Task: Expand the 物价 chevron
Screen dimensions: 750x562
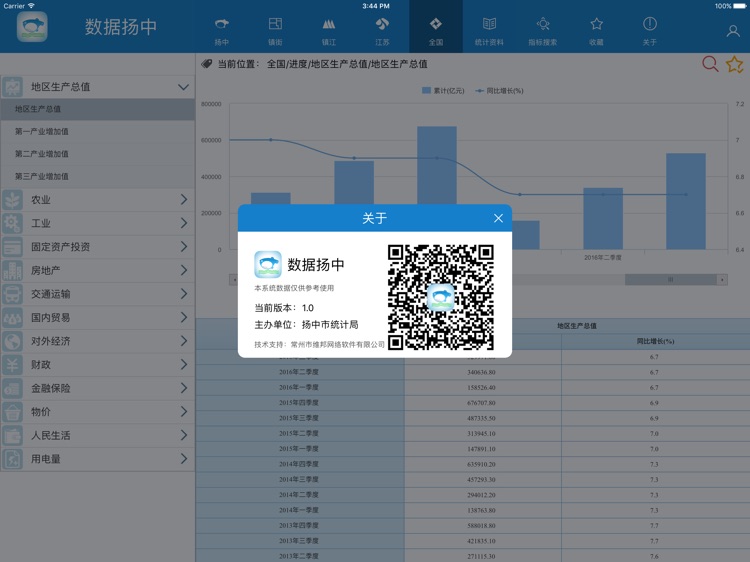Action: [x=184, y=411]
